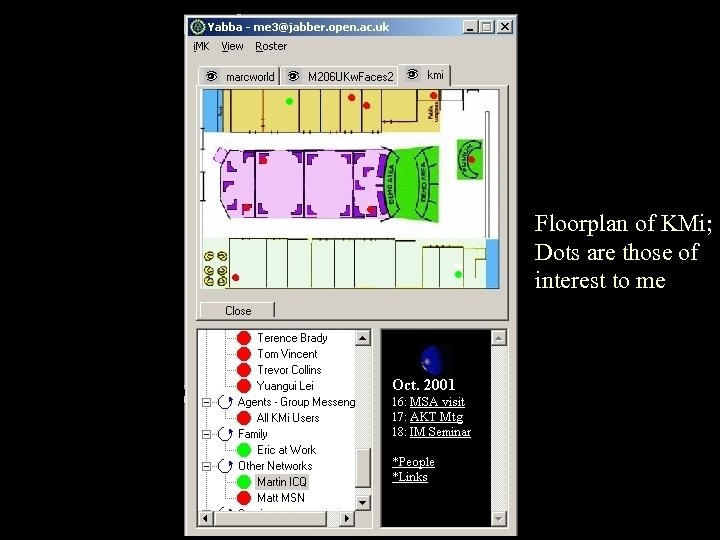Collapse the Agents - Group Messeng group
The height and width of the screenshot is (540, 720).
click(207, 403)
